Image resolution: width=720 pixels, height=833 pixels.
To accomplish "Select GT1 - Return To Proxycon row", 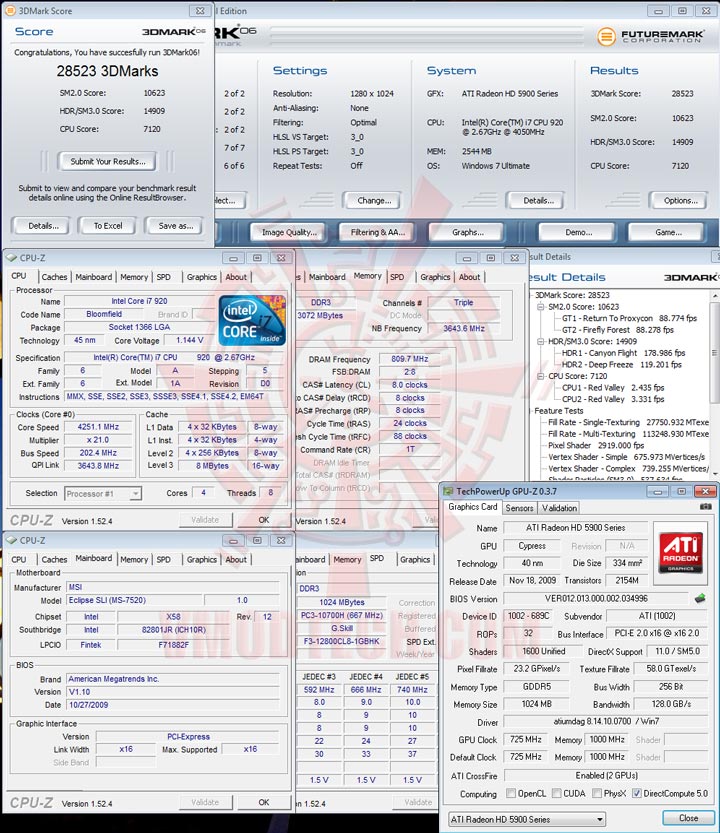I will pyautogui.click(x=629, y=318).
